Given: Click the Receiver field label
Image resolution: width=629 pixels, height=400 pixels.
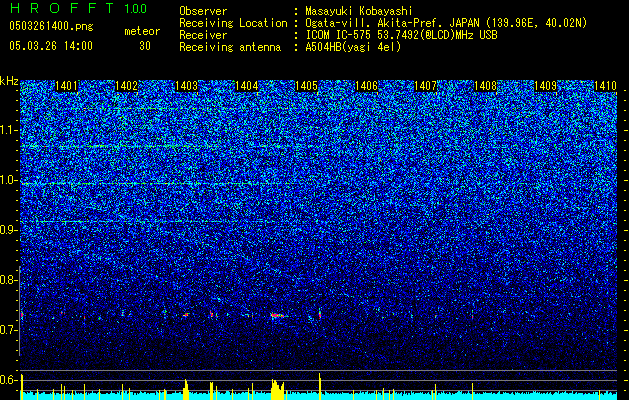Looking at the screenshot, I should [x=203, y=35].
